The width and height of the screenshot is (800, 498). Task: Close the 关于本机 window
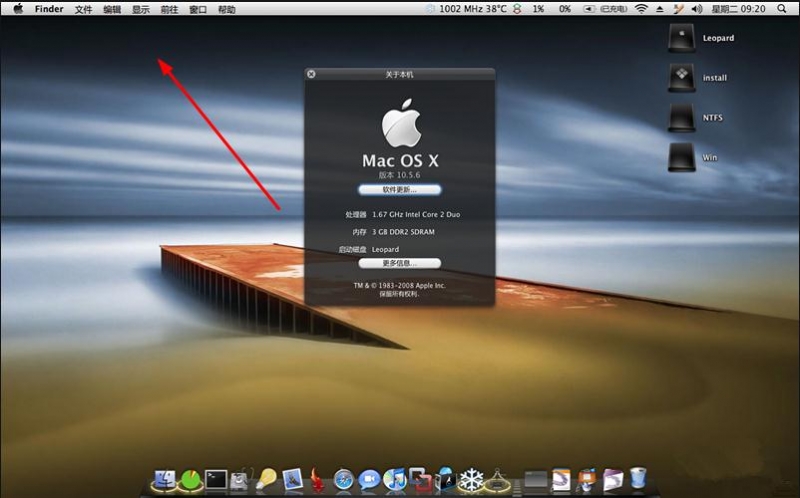point(311,74)
